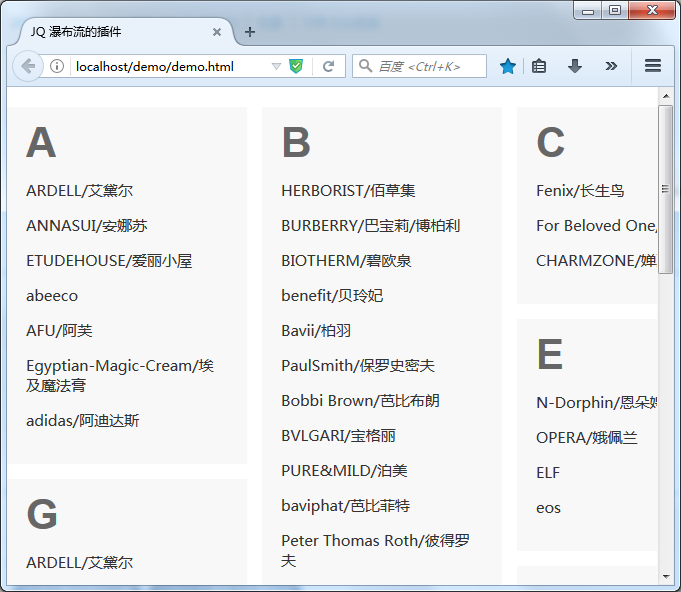Screen dimensions: 681x592
Task: Click scrollbar down arrow
Action: pyautogui.click(x=666, y=576)
